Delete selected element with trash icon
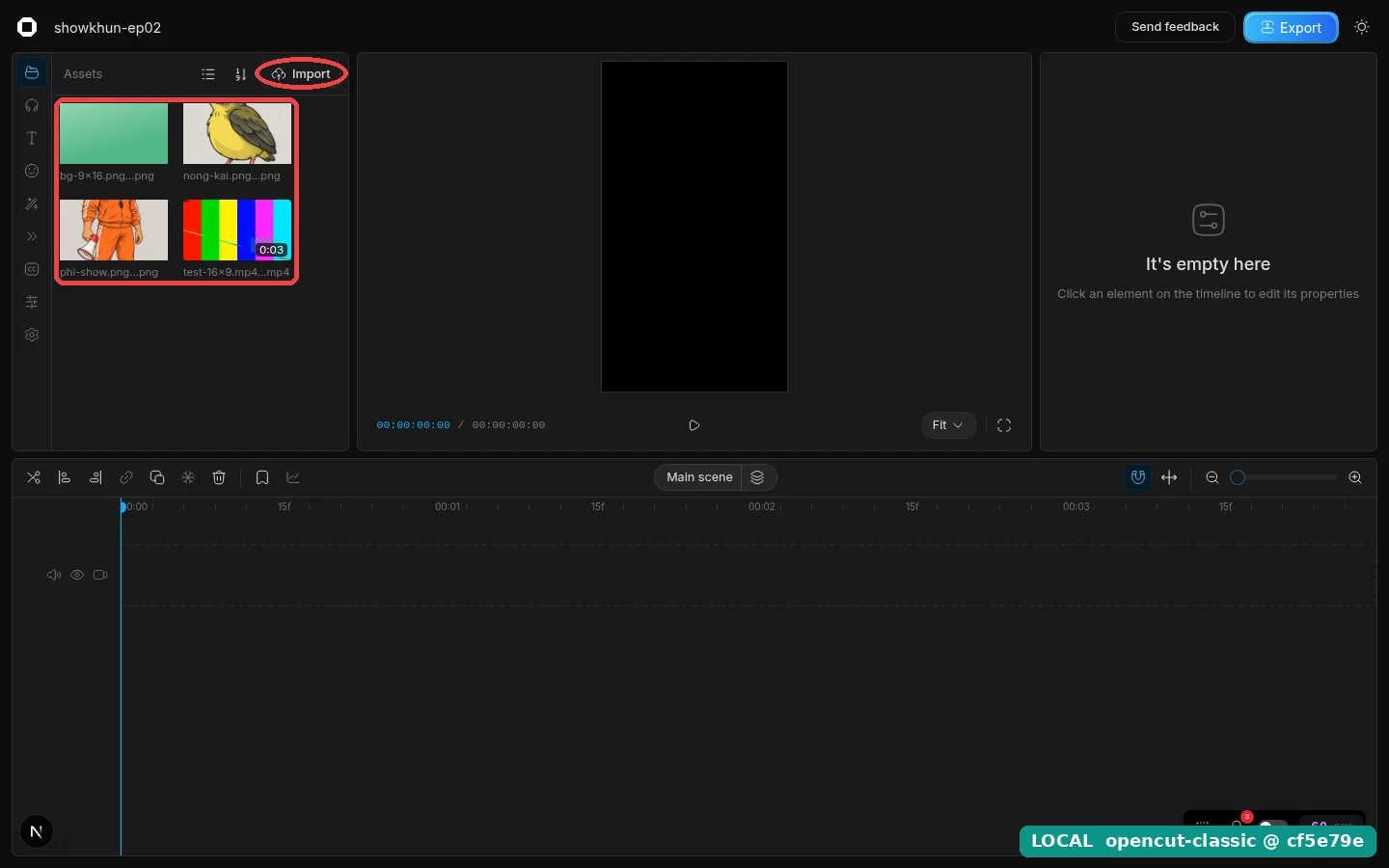Screen dimensions: 1389x868 (x=219, y=477)
